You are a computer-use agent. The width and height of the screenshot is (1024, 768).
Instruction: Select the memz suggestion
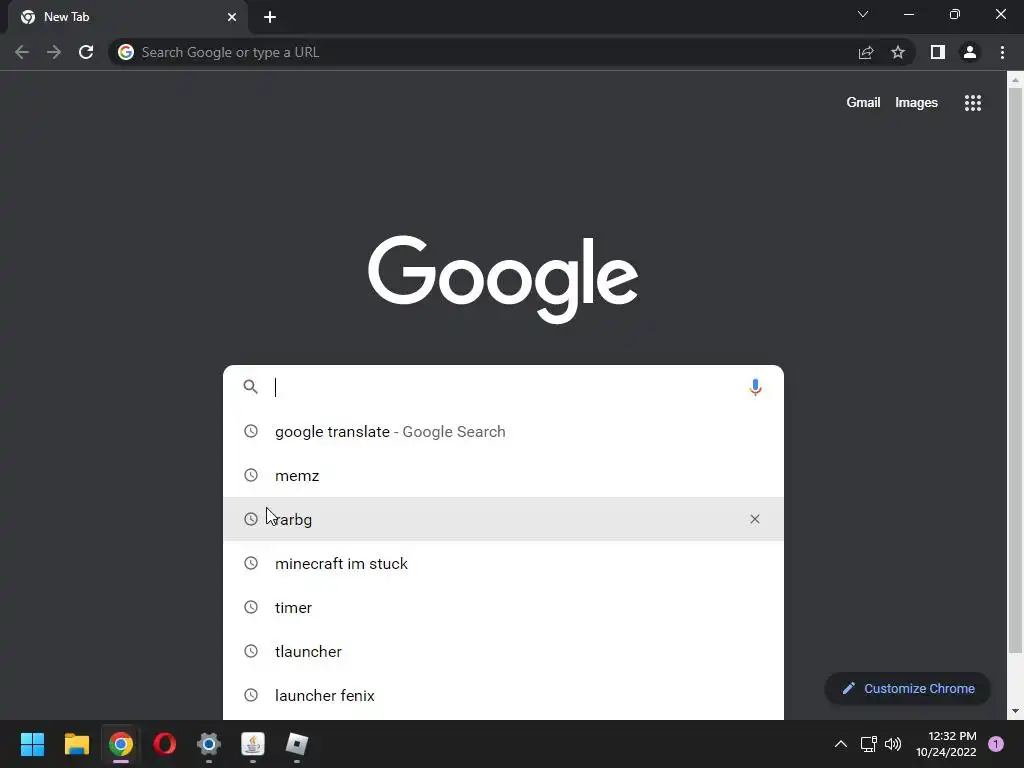point(503,475)
